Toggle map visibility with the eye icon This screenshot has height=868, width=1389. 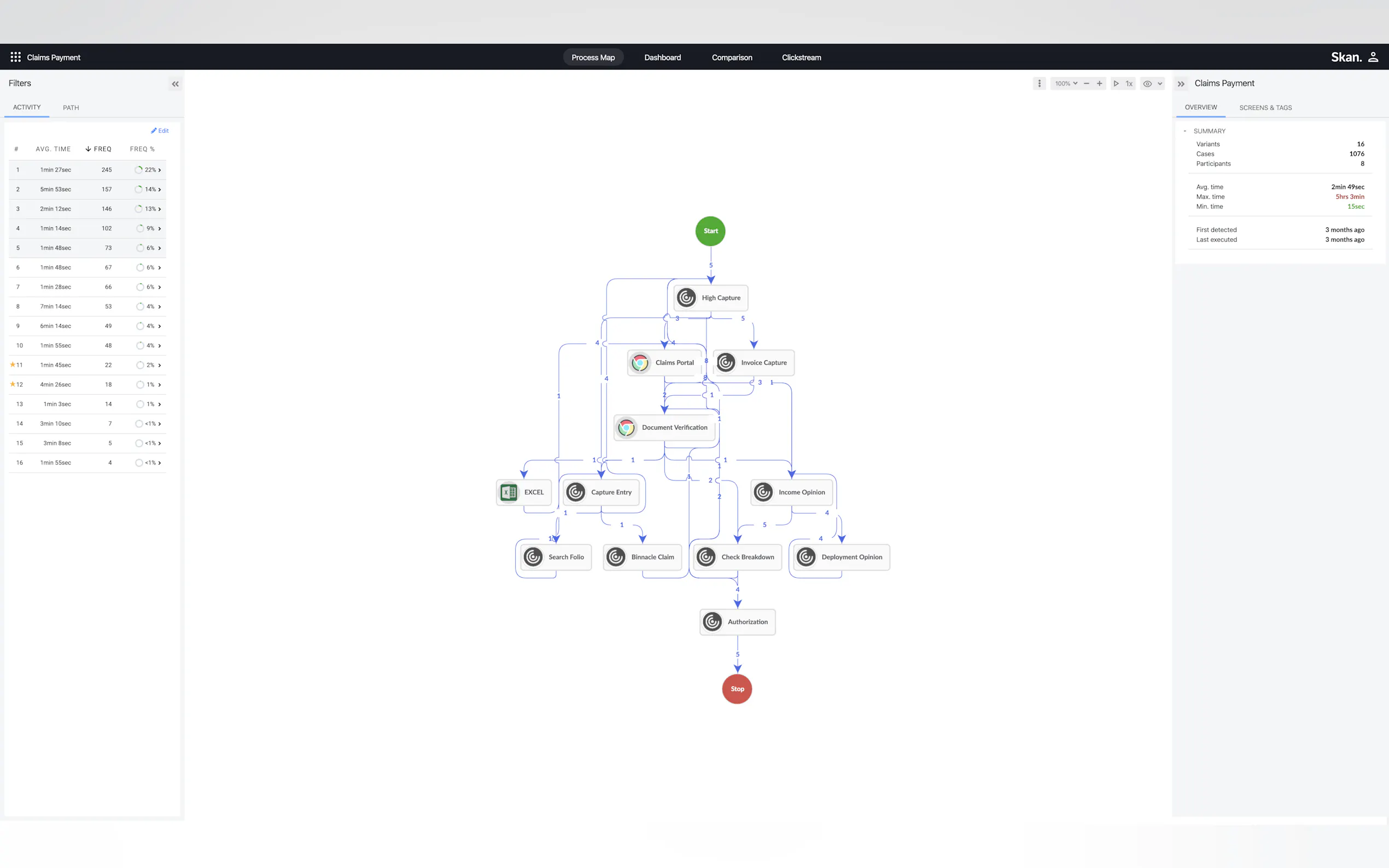click(x=1147, y=84)
